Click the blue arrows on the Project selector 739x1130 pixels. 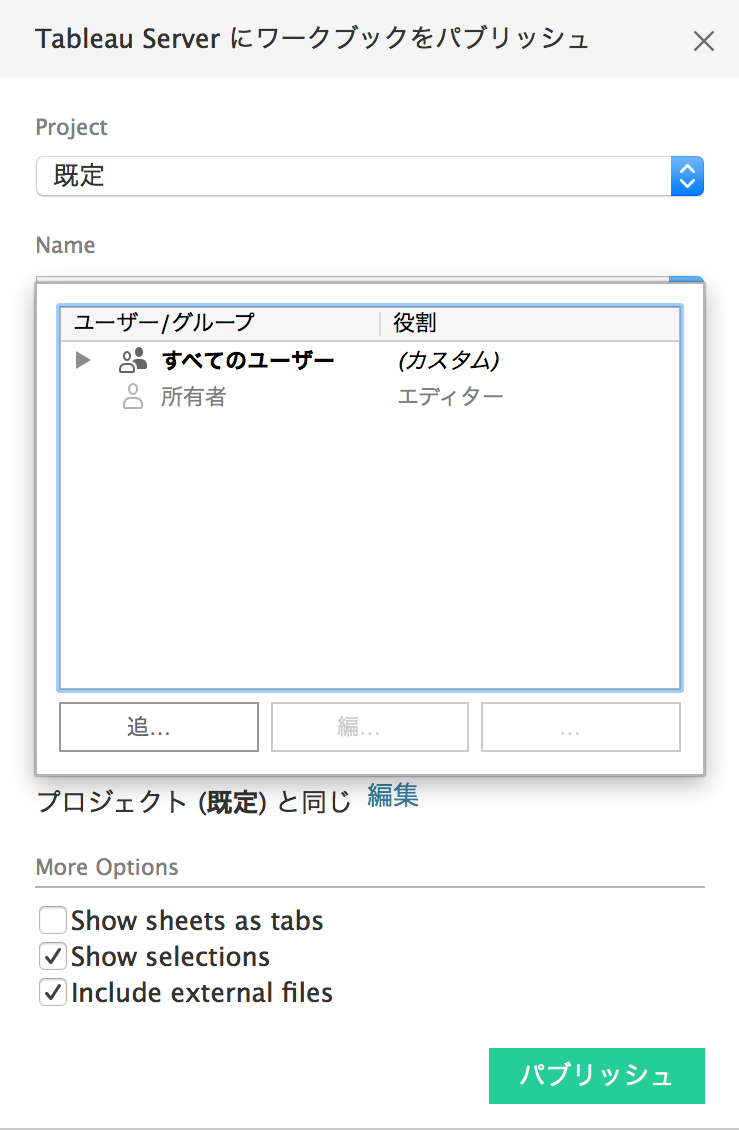pos(687,175)
